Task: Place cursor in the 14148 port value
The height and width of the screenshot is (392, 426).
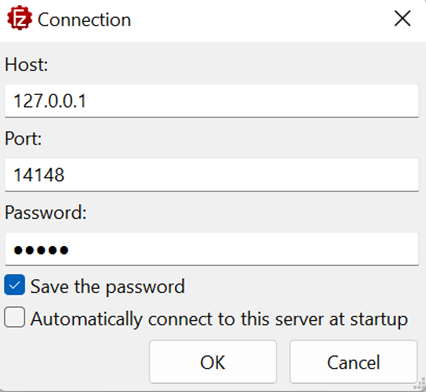Action: (x=39, y=175)
